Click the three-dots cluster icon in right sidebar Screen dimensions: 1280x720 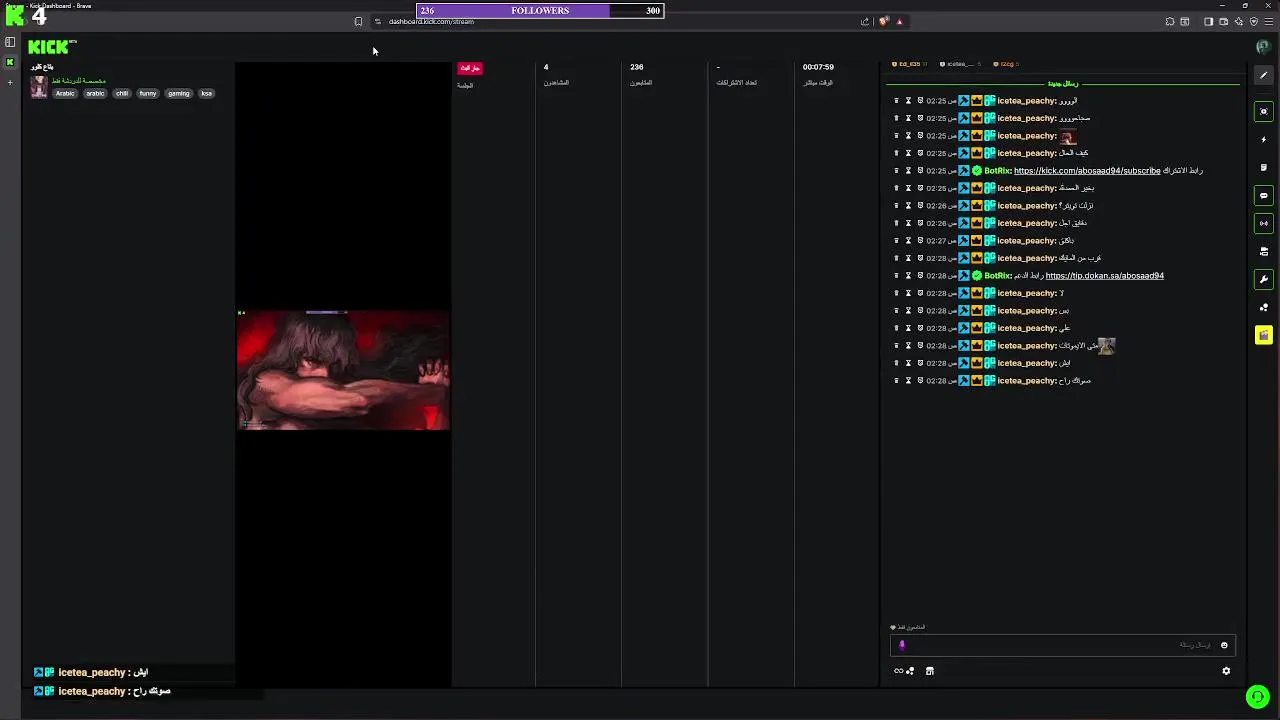pos(1264,307)
